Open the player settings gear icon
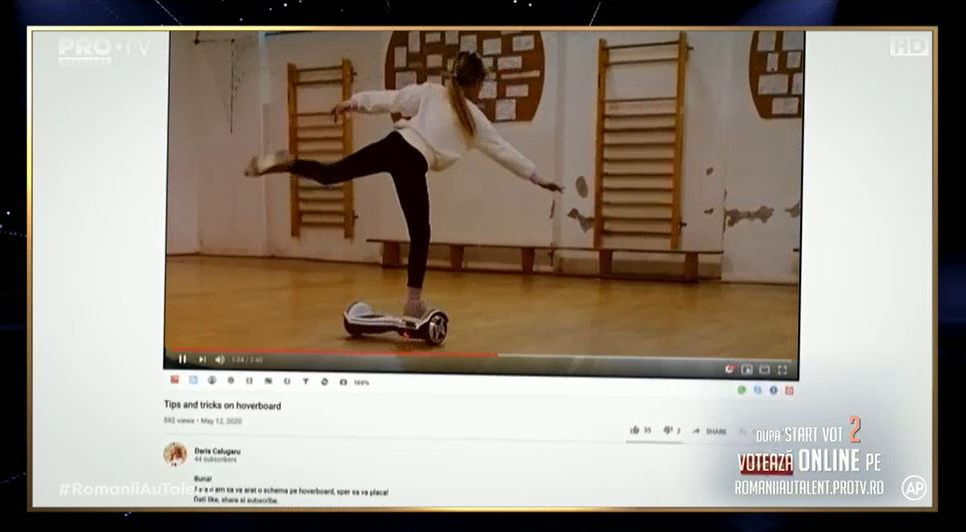The width and height of the screenshot is (966, 532). pos(730,369)
